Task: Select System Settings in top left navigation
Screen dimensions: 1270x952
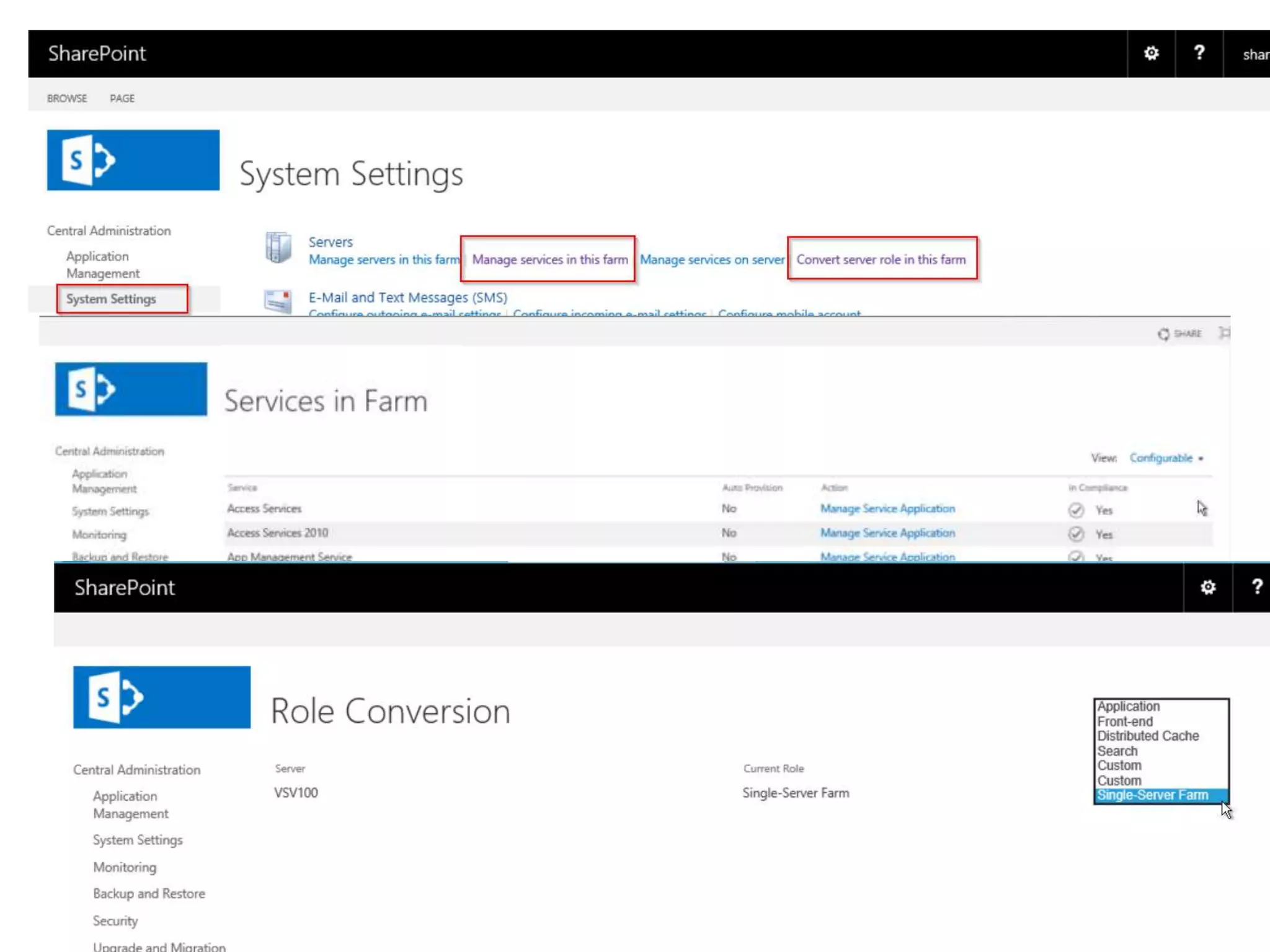Action: pyautogui.click(x=111, y=299)
